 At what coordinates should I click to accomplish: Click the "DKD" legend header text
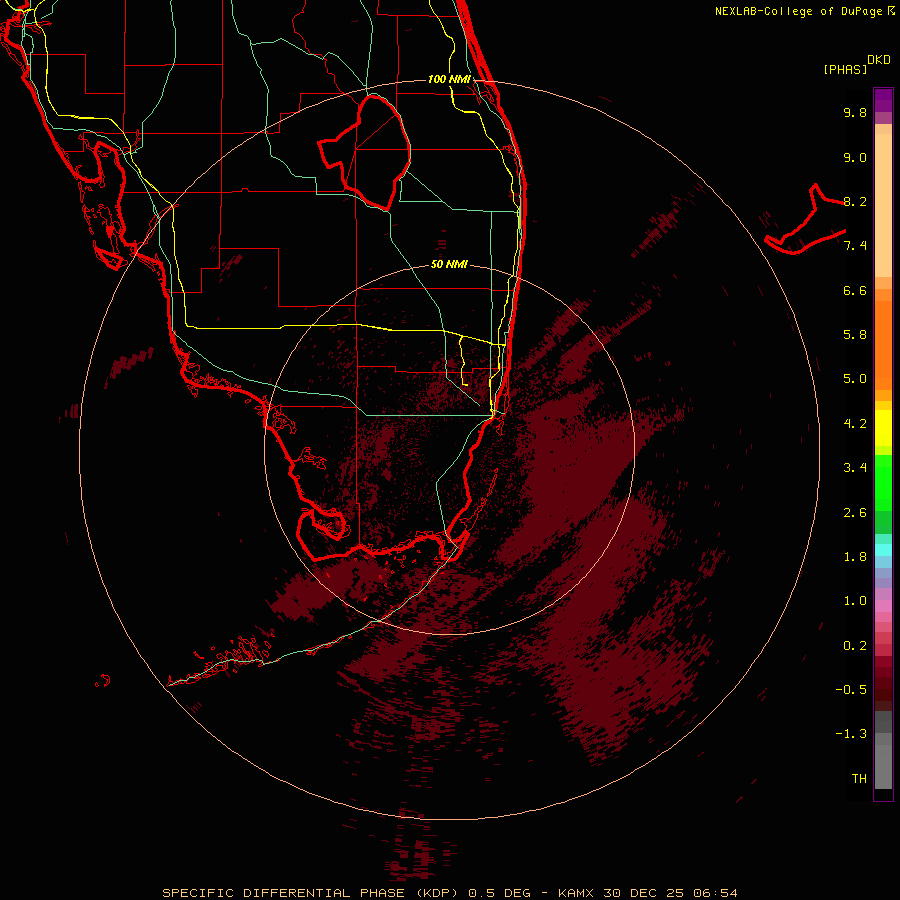(879, 60)
